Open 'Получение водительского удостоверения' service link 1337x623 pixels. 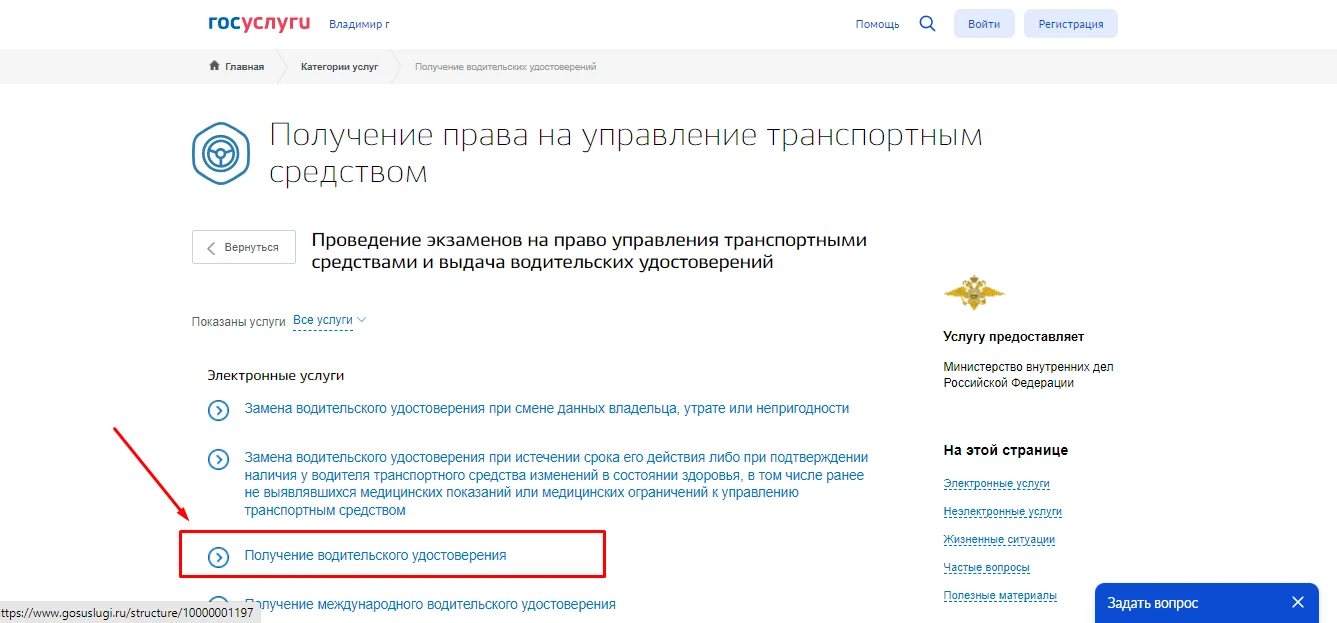(x=375, y=555)
